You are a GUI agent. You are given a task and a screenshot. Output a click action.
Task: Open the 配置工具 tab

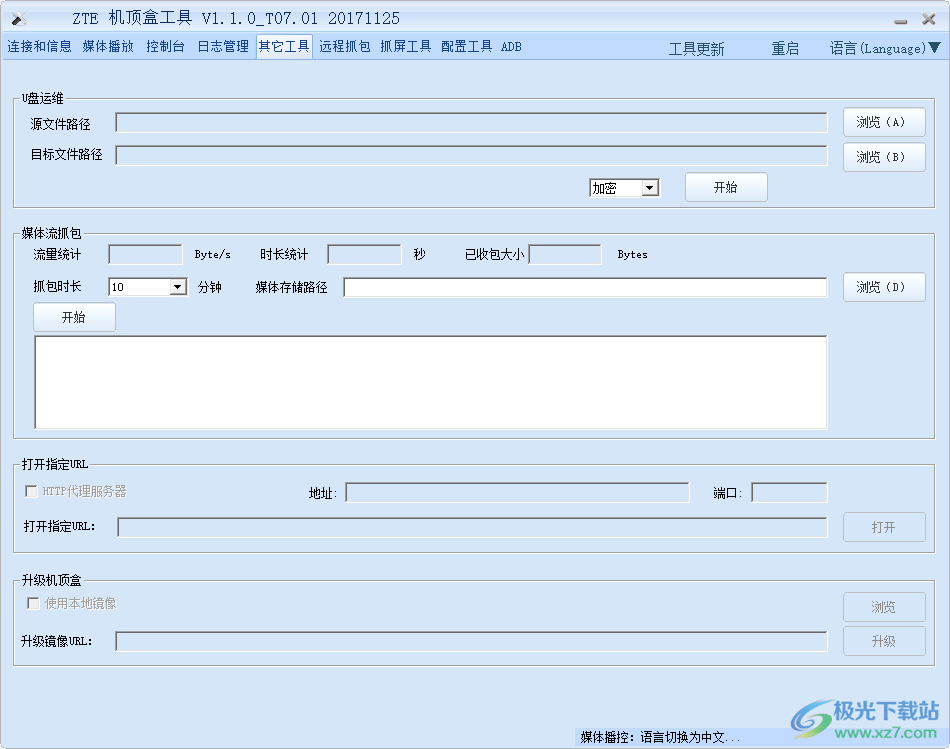(467, 47)
